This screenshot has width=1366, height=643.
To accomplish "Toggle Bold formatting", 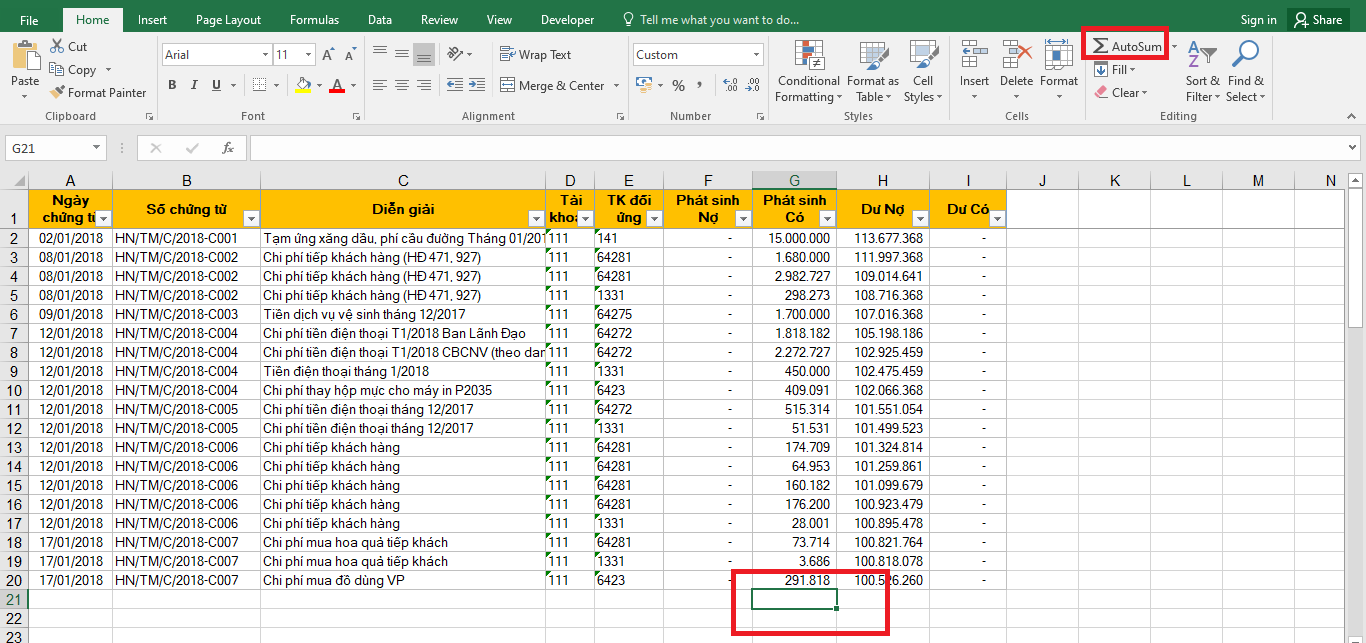I will (x=172, y=86).
